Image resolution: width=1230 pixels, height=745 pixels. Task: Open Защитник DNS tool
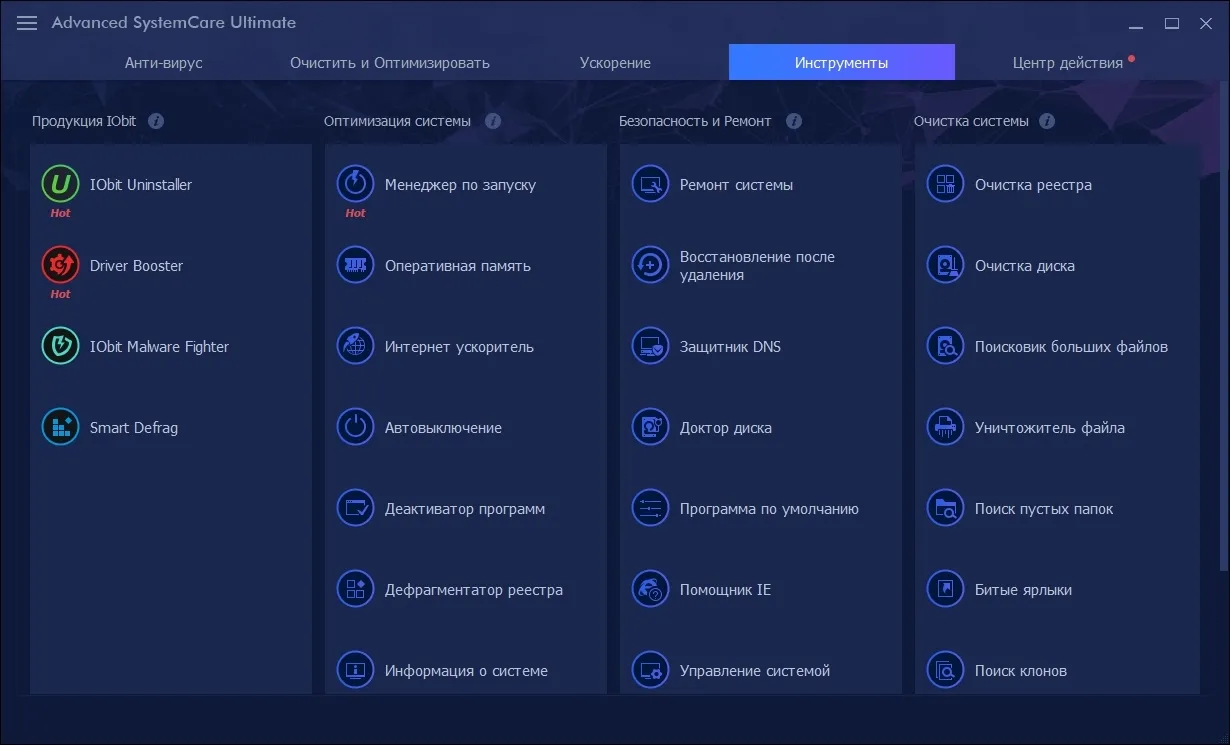[x=730, y=347]
